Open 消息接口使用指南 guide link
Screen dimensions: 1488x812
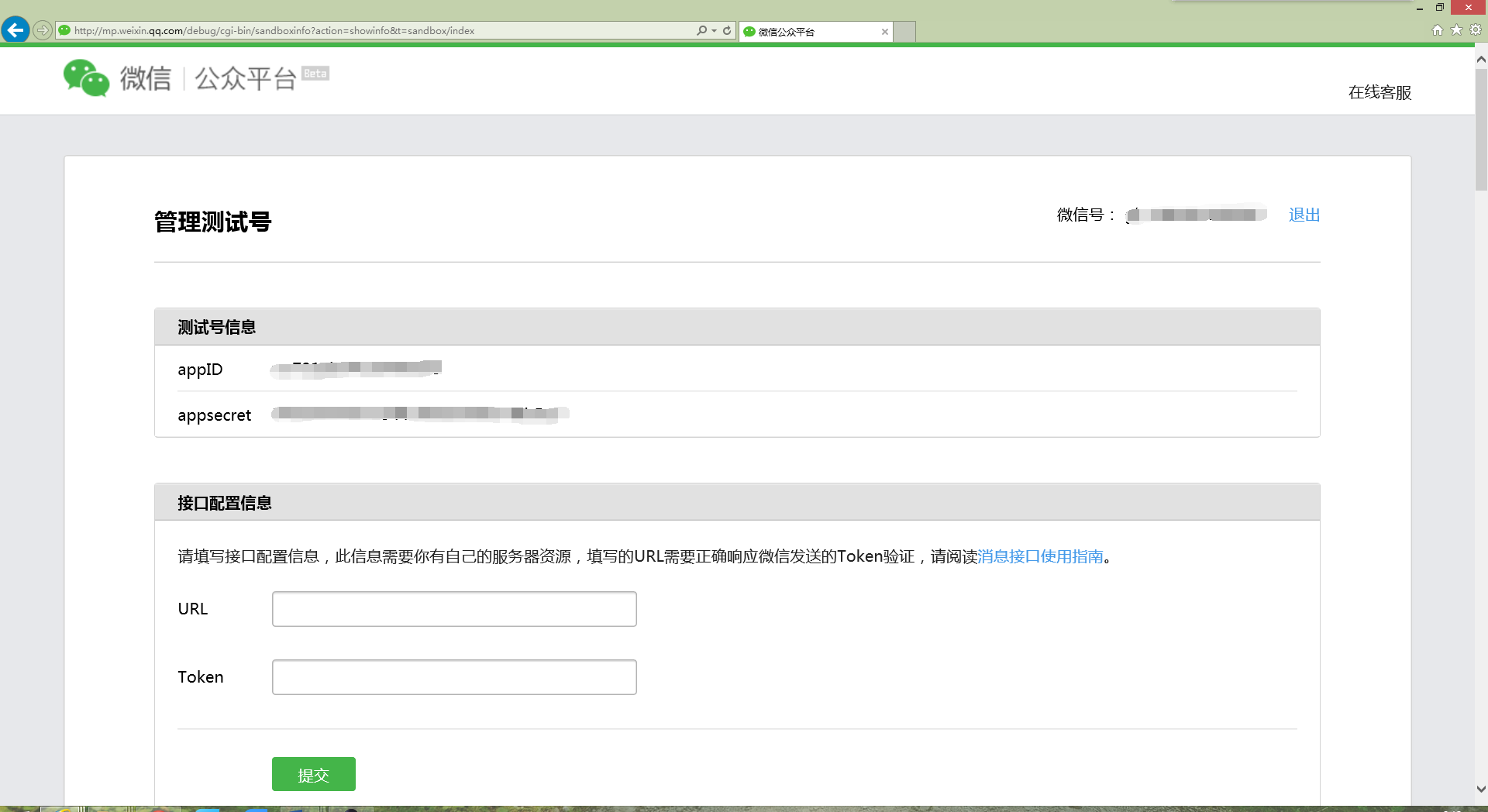click(1040, 556)
